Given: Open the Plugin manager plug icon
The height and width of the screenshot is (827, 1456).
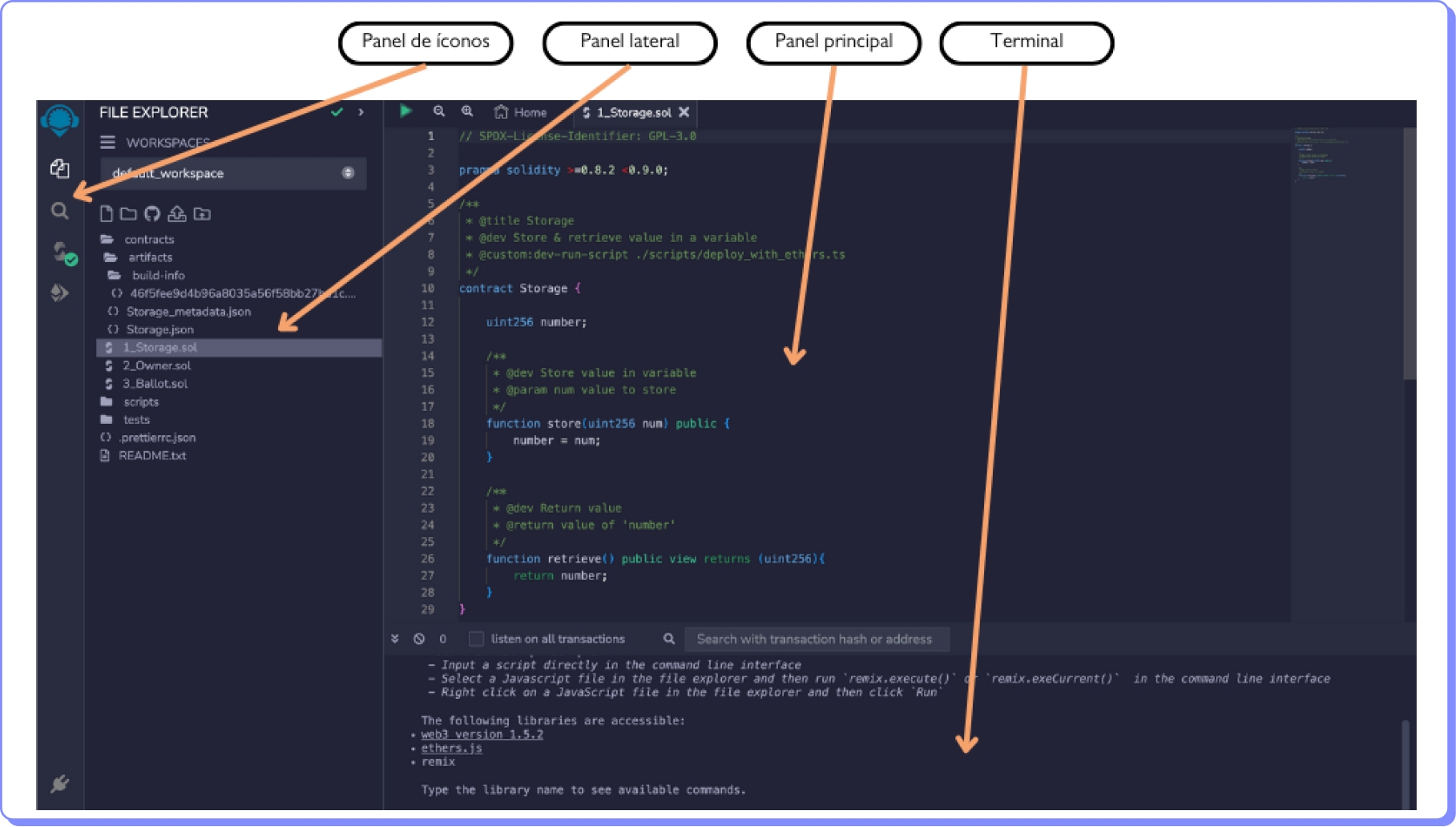Looking at the screenshot, I should click(x=59, y=783).
